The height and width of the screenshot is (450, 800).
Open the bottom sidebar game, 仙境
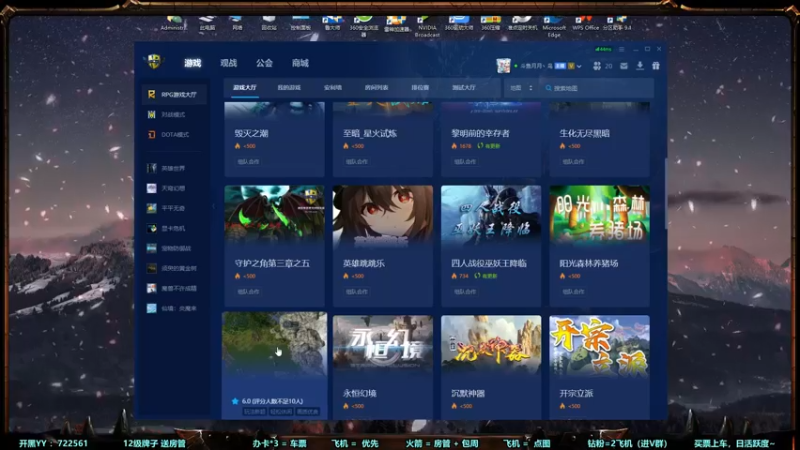(174, 308)
